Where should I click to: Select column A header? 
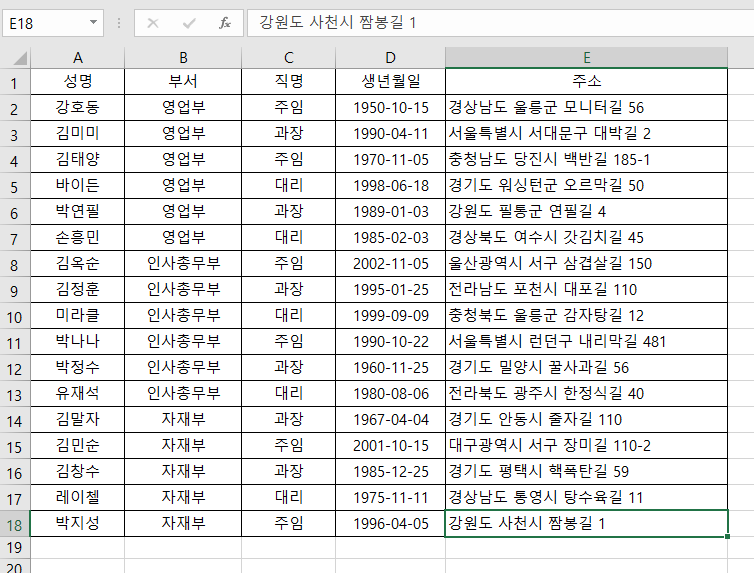click(x=77, y=58)
